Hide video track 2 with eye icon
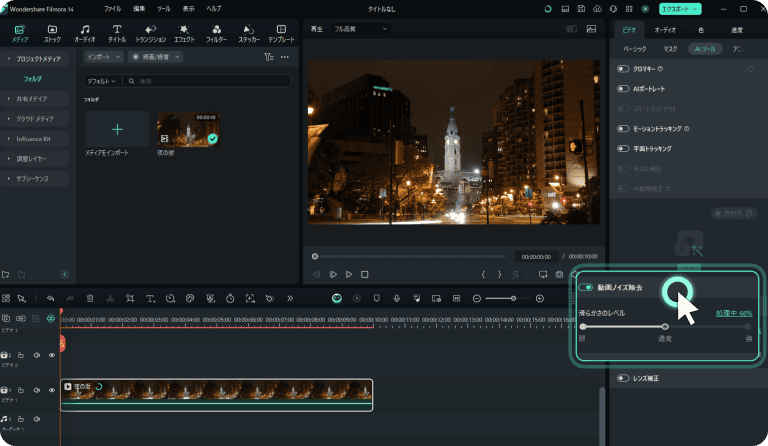This screenshot has width=768, height=446. pyautogui.click(x=52, y=355)
